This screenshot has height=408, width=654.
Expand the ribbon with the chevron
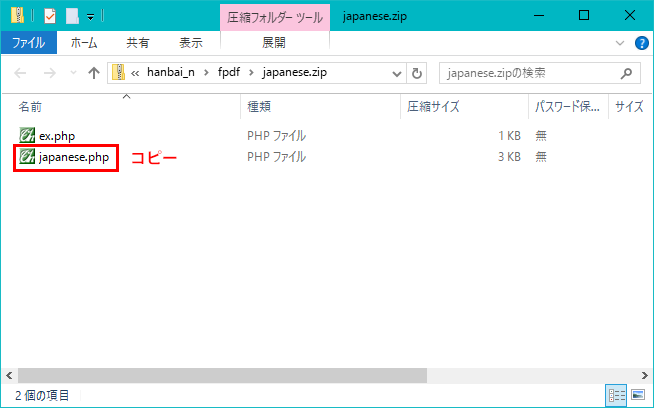(x=620, y=43)
